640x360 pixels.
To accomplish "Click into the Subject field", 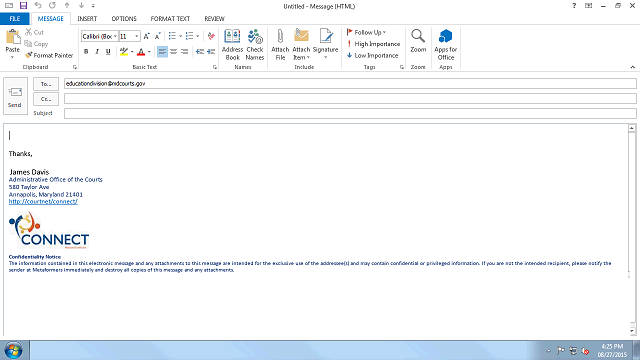I will [x=350, y=113].
